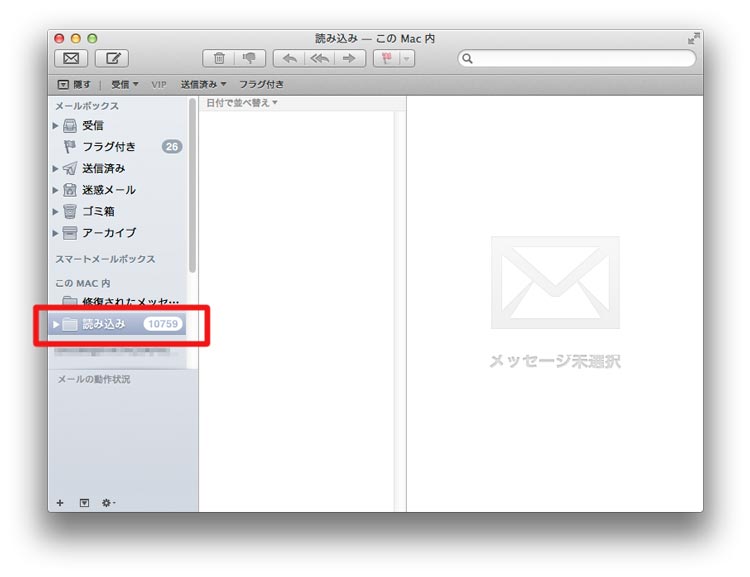Click the sidebar vertical scrollbar
The width and height of the screenshot is (750, 577).
click(x=192, y=185)
